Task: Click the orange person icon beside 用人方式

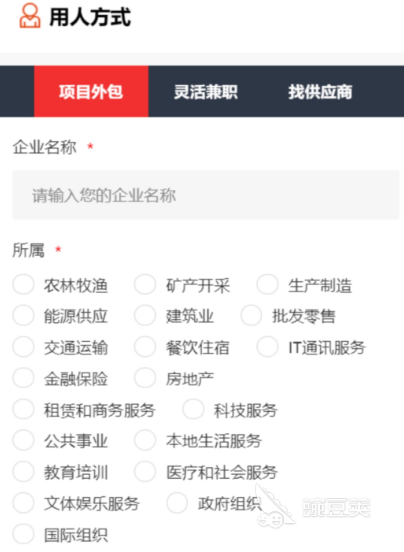Action: coord(30,15)
